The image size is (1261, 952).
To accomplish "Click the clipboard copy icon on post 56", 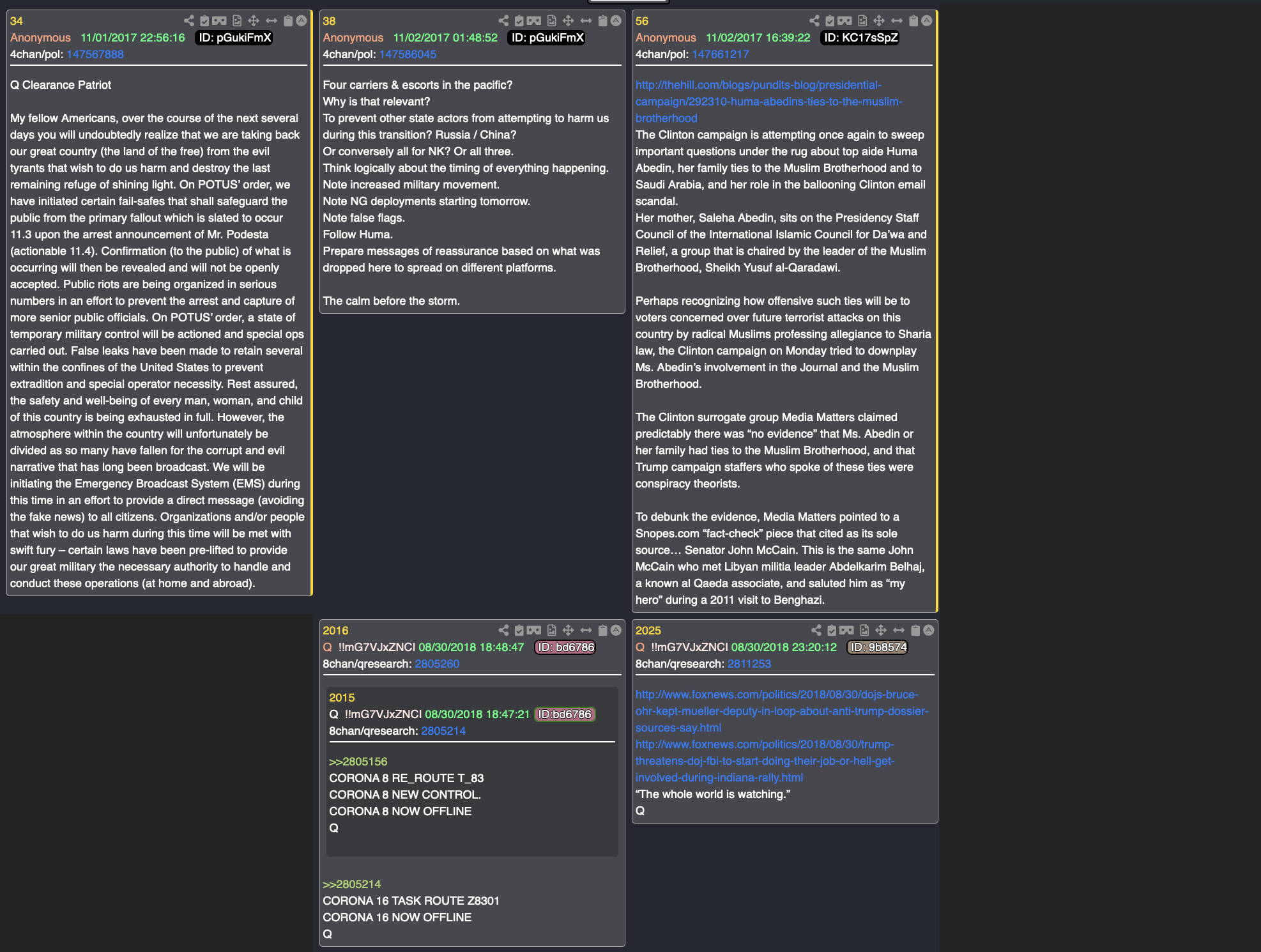I will tap(913, 21).
